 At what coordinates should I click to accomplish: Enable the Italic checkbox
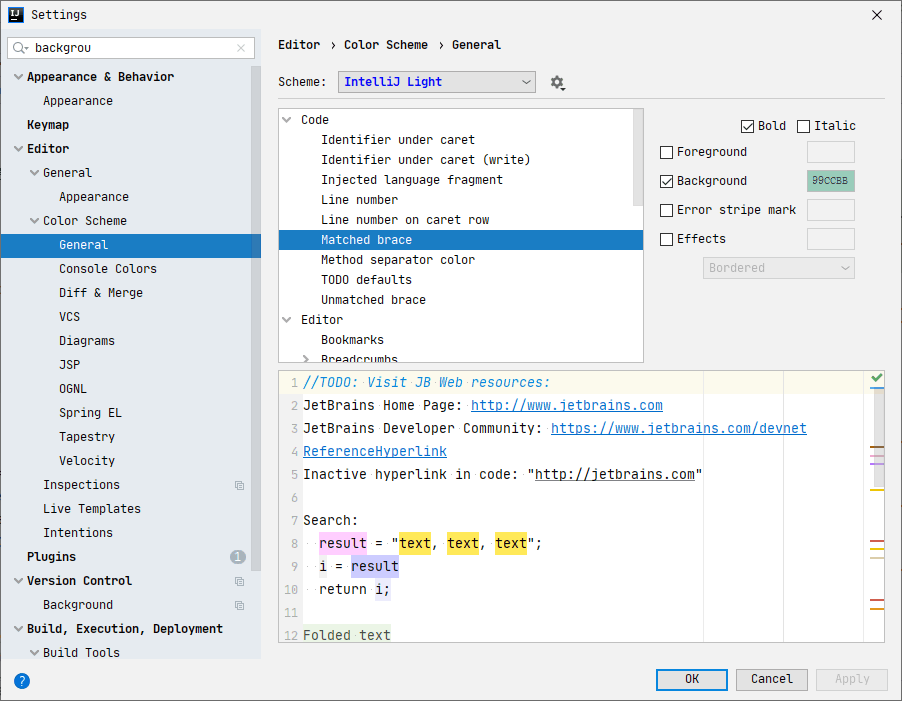click(x=803, y=126)
